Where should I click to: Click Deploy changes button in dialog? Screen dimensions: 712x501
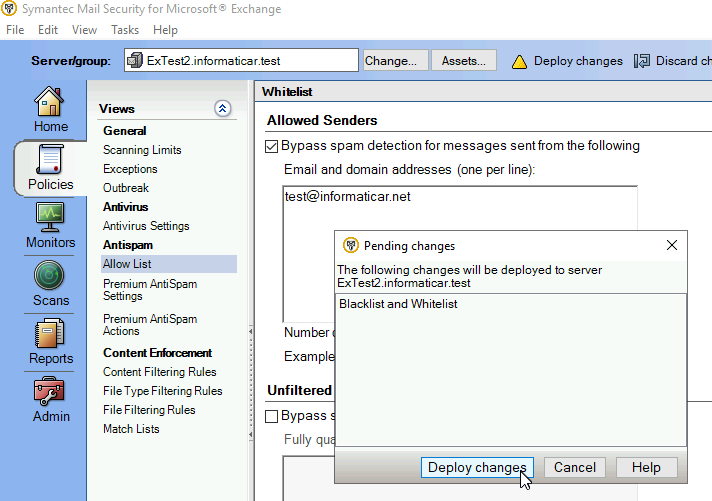point(477,467)
